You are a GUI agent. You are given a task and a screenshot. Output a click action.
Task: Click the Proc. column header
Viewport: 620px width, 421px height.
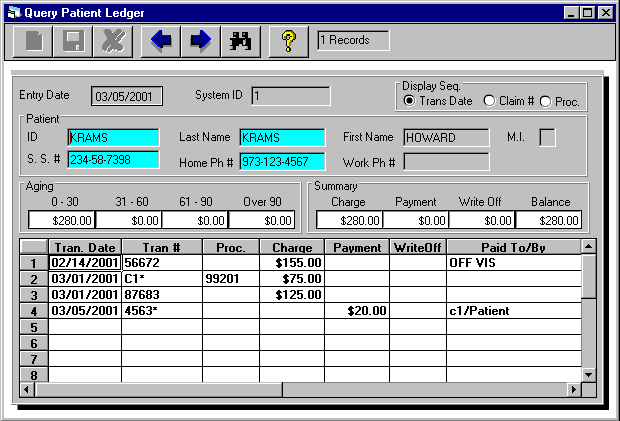pos(231,247)
